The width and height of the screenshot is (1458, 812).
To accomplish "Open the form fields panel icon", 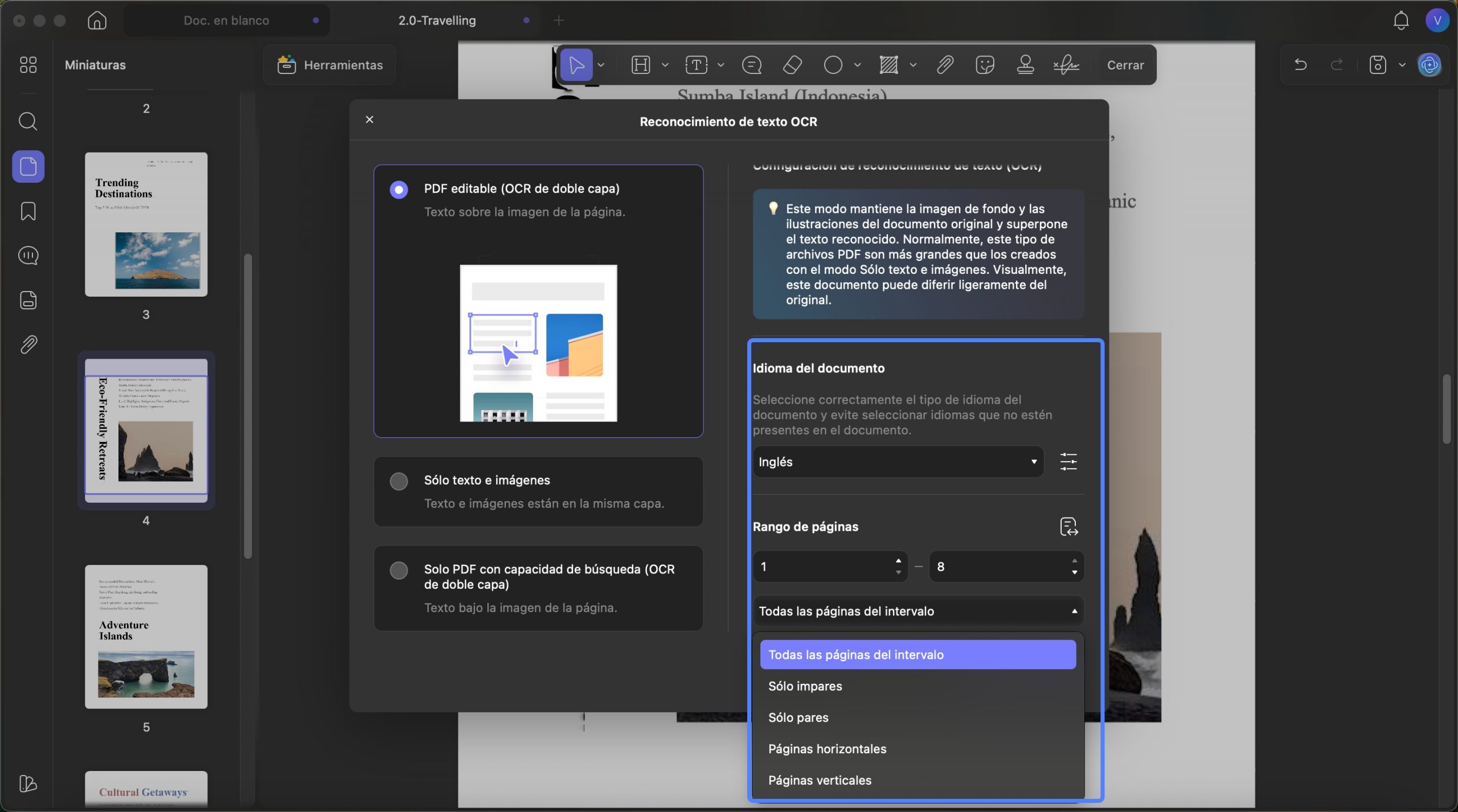I will point(28,300).
